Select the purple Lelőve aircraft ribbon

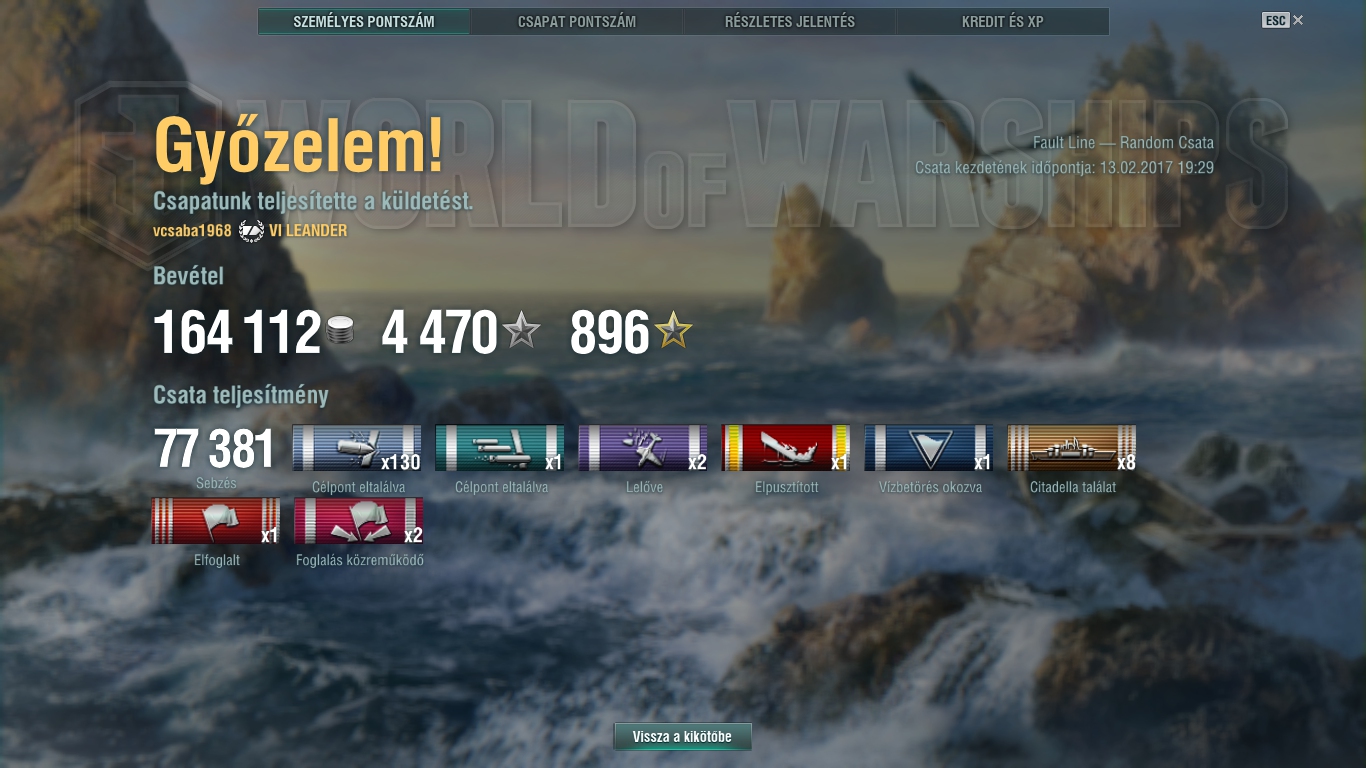(x=643, y=448)
